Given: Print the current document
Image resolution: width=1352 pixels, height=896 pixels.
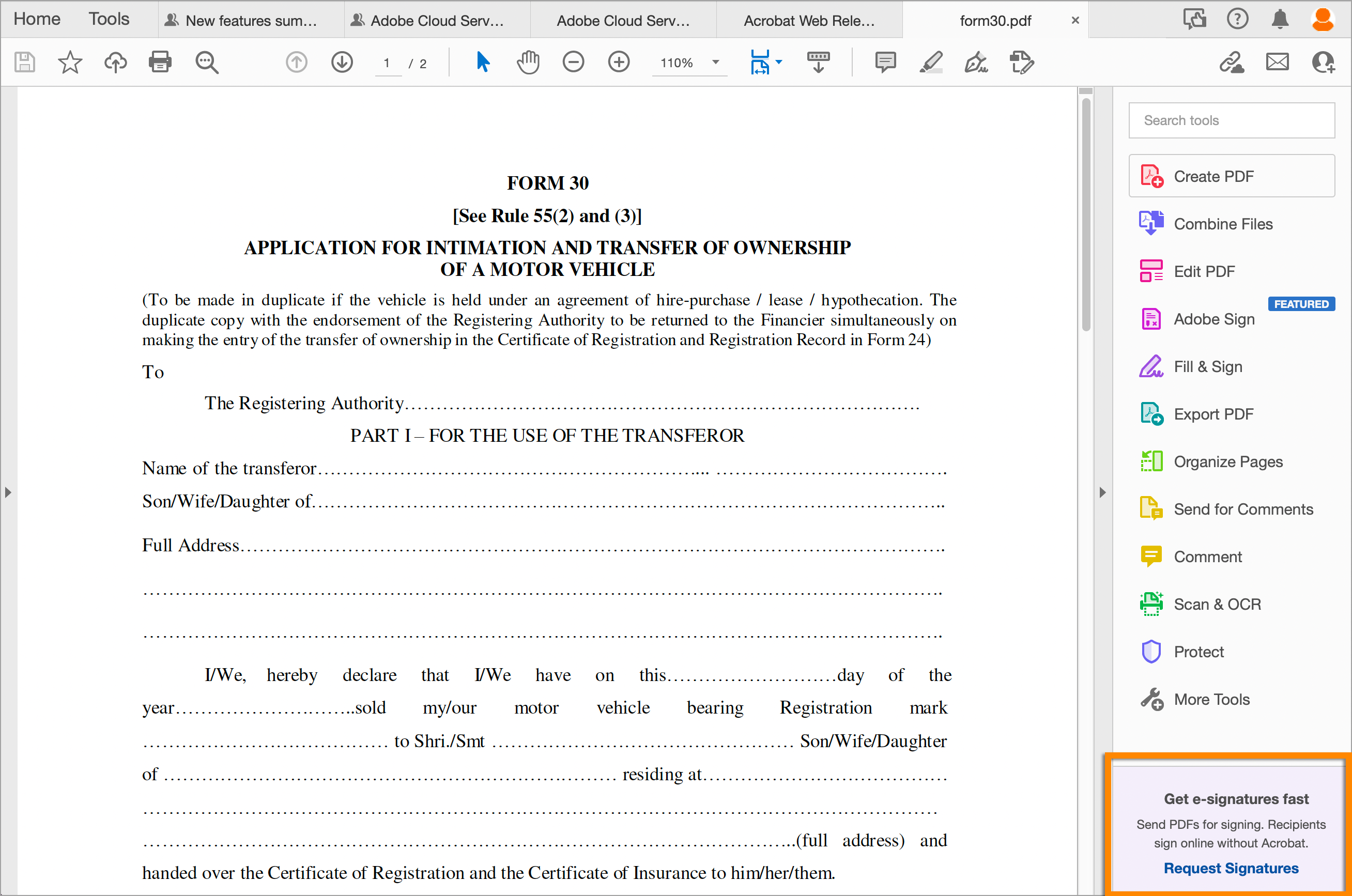Looking at the screenshot, I should point(160,63).
